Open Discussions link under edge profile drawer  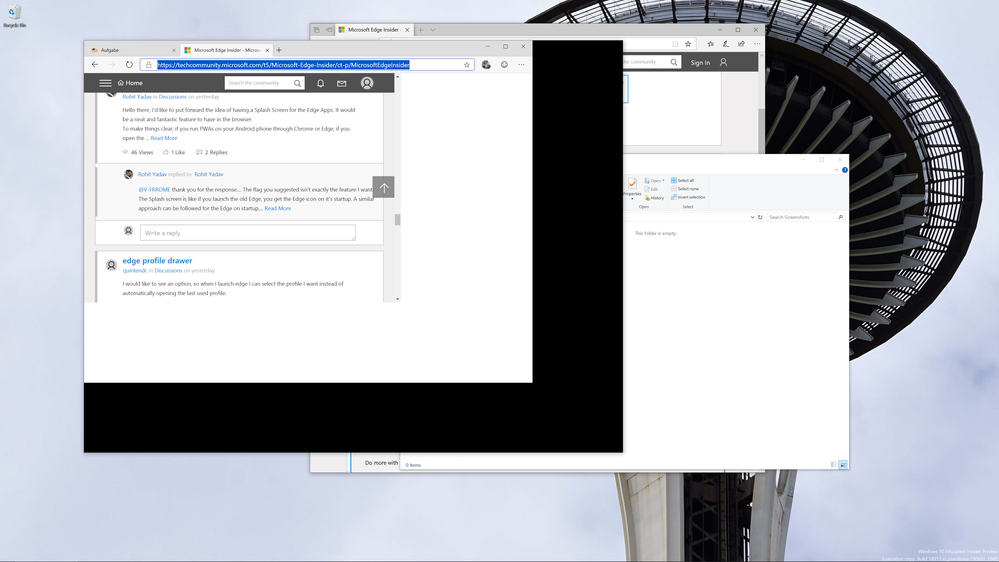pyautogui.click(x=168, y=270)
